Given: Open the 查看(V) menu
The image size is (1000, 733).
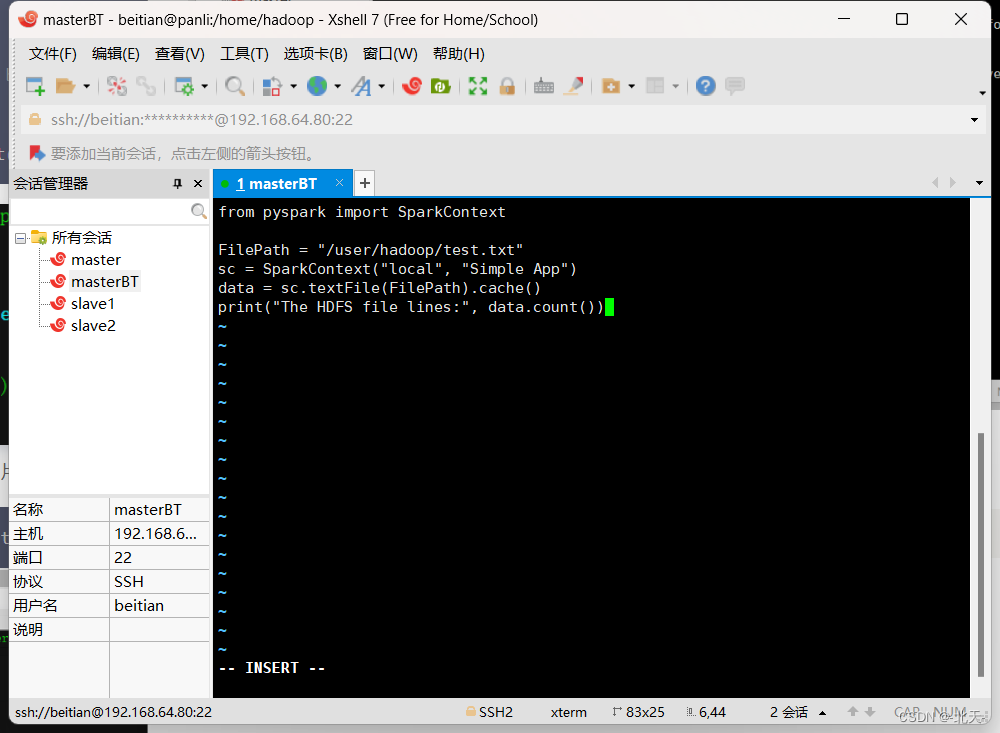Looking at the screenshot, I should [180, 54].
